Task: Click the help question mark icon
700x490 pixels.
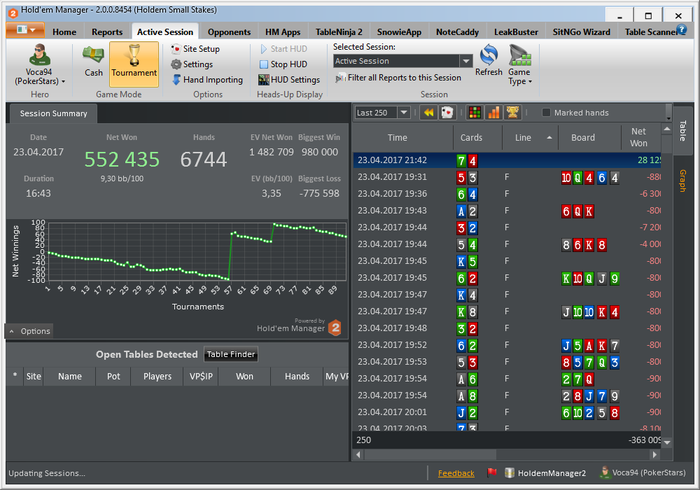Action: click(x=681, y=29)
